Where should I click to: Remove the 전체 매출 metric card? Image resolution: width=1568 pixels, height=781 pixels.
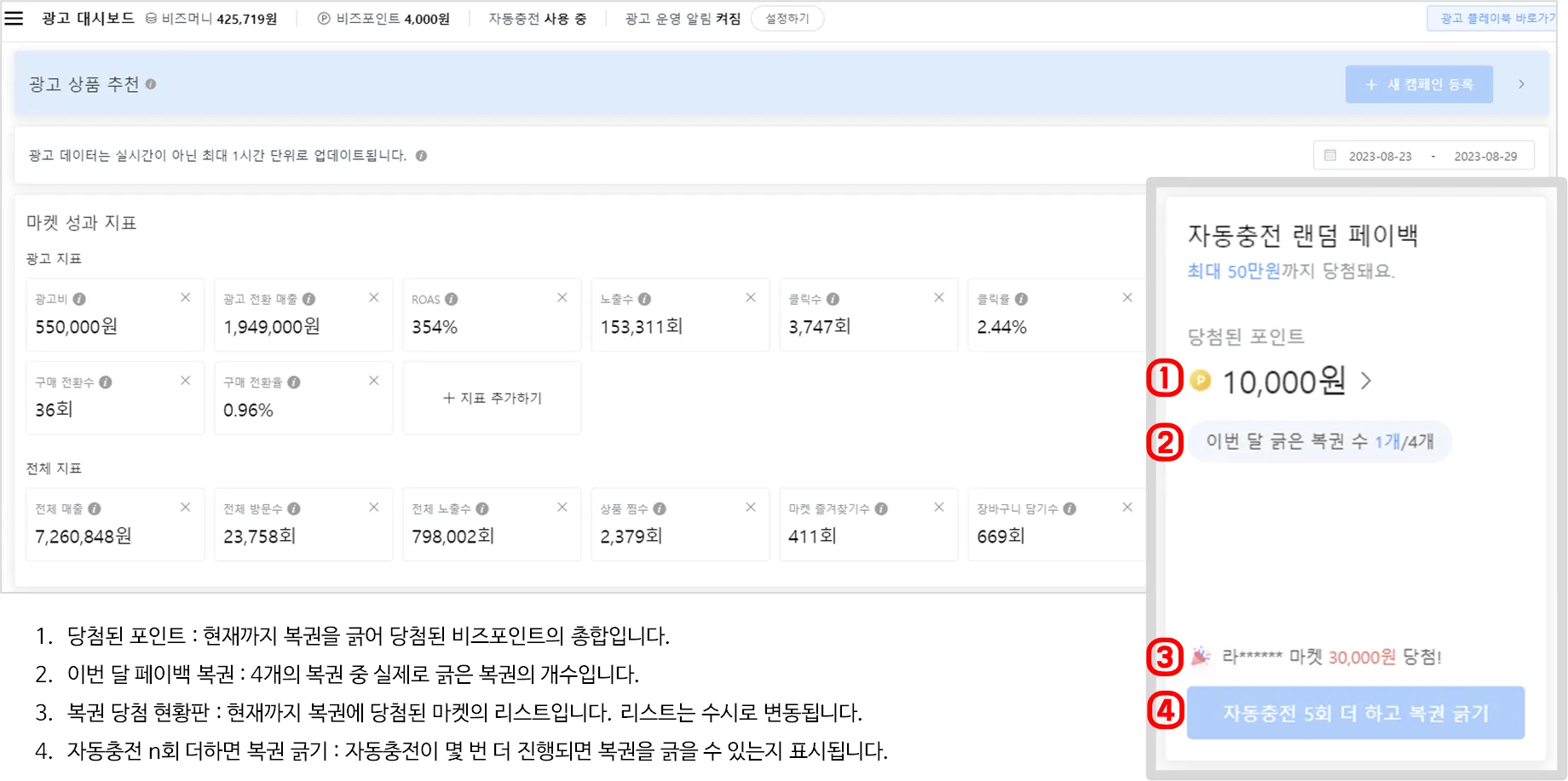pyautogui.click(x=185, y=507)
